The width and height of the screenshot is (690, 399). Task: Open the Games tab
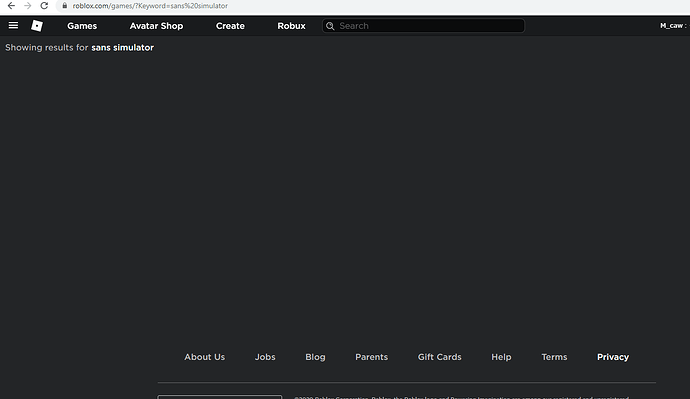click(82, 26)
